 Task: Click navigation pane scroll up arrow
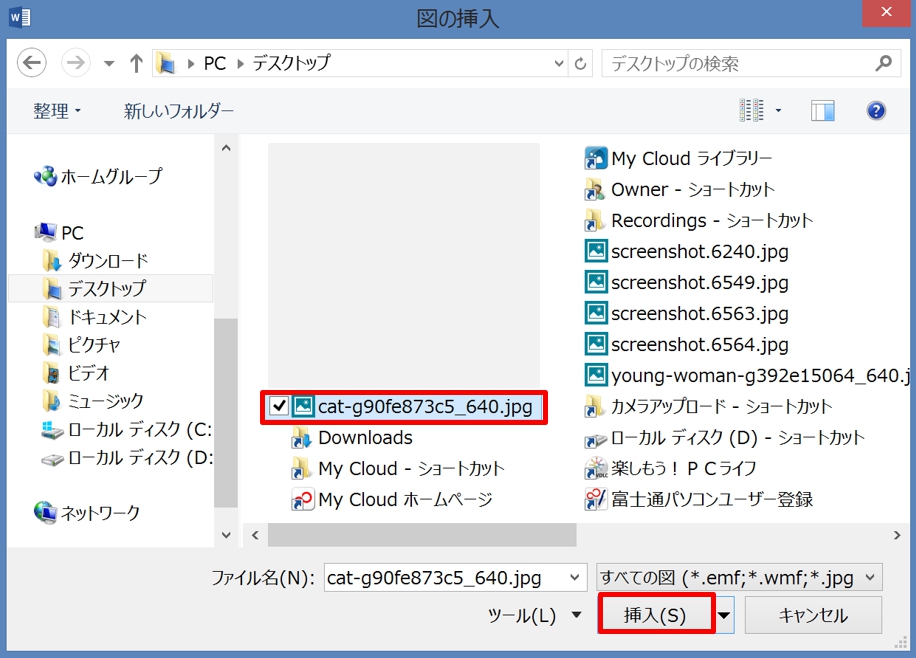tap(226, 148)
